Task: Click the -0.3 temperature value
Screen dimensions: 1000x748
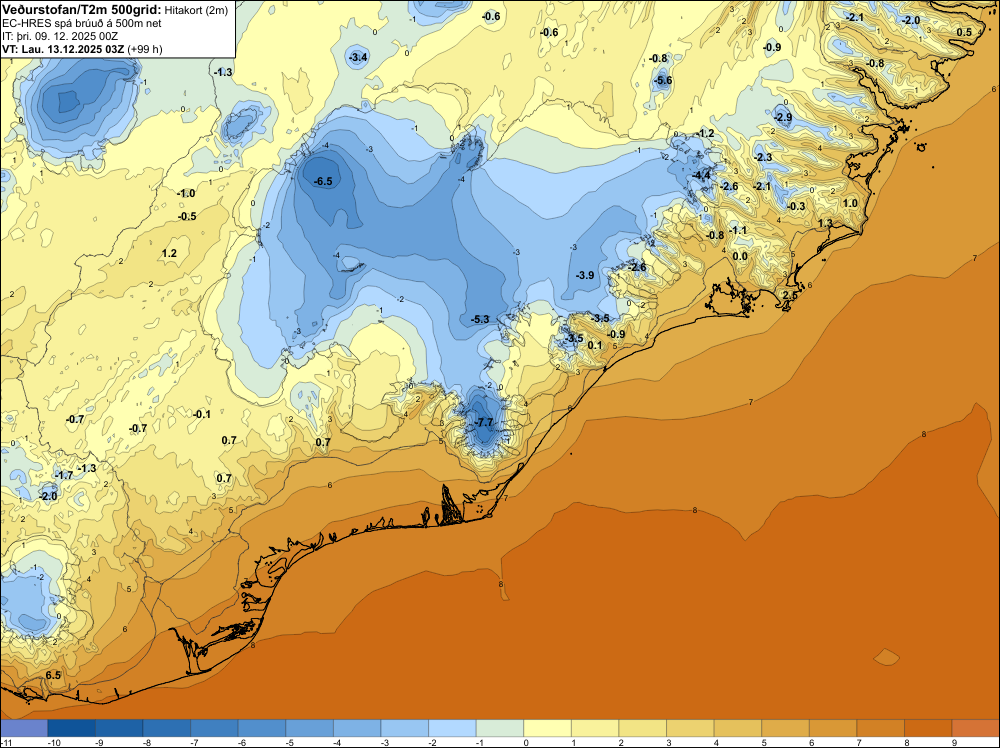Action: (796, 207)
